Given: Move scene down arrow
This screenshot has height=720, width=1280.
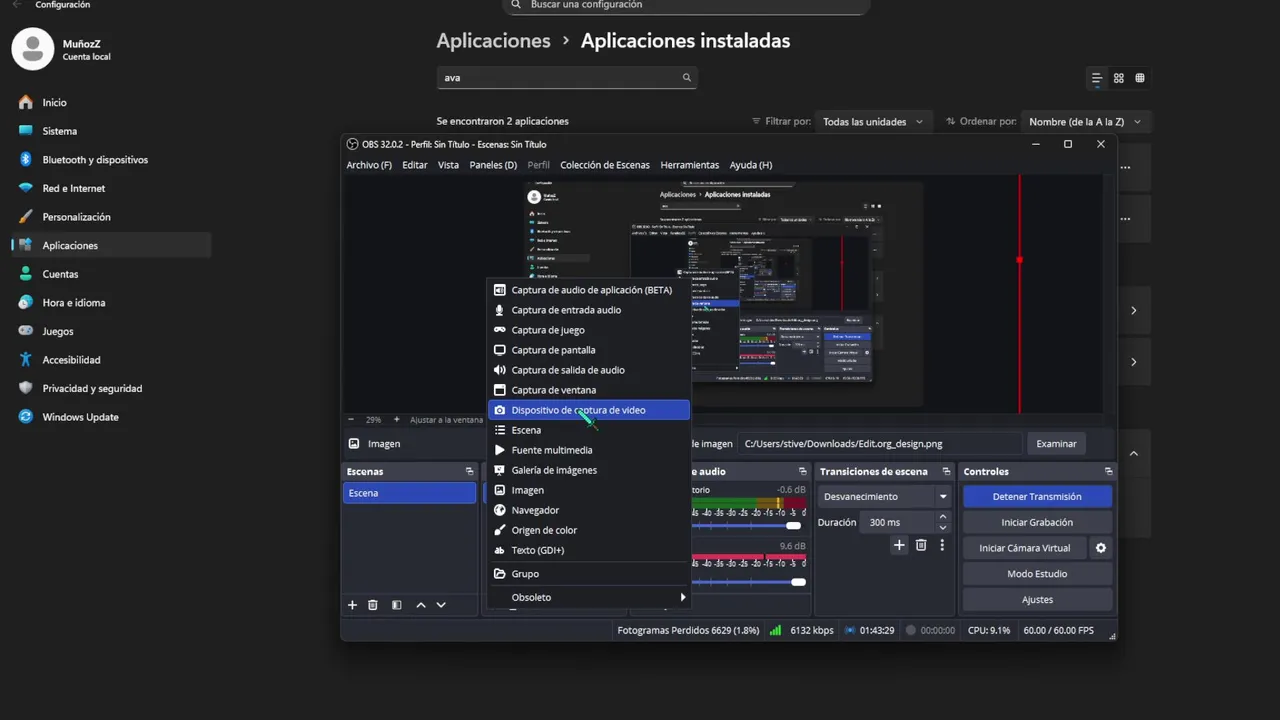Looking at the screenshot, I should [441, 605].
